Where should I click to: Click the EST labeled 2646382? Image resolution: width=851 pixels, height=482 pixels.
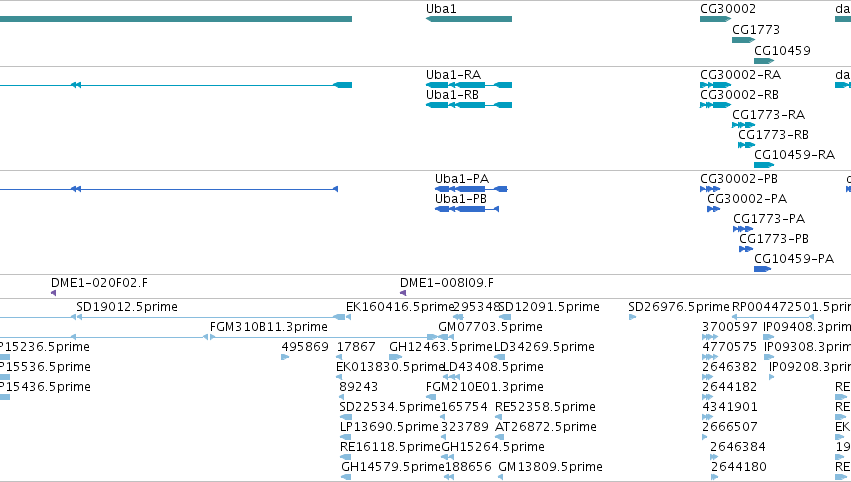click(x=729, y=367)
